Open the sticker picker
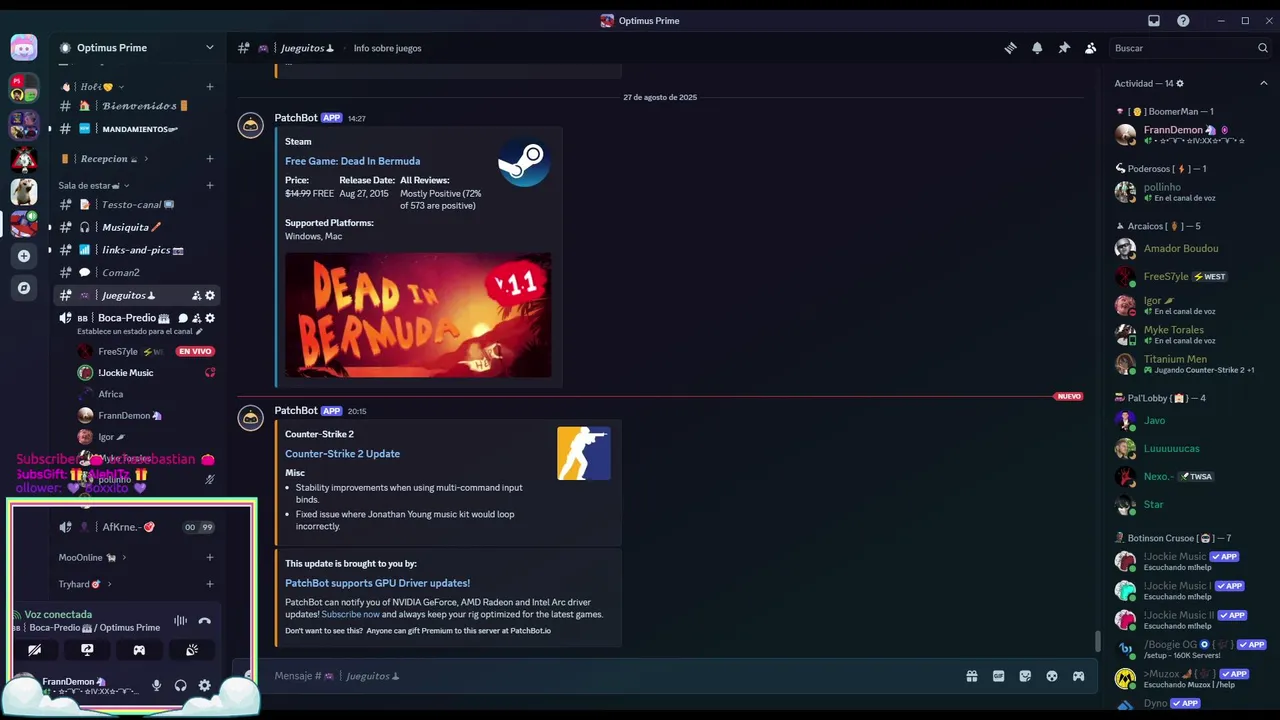Image resolution: width=1280 pixels, height=720 pixels. 1025,676
